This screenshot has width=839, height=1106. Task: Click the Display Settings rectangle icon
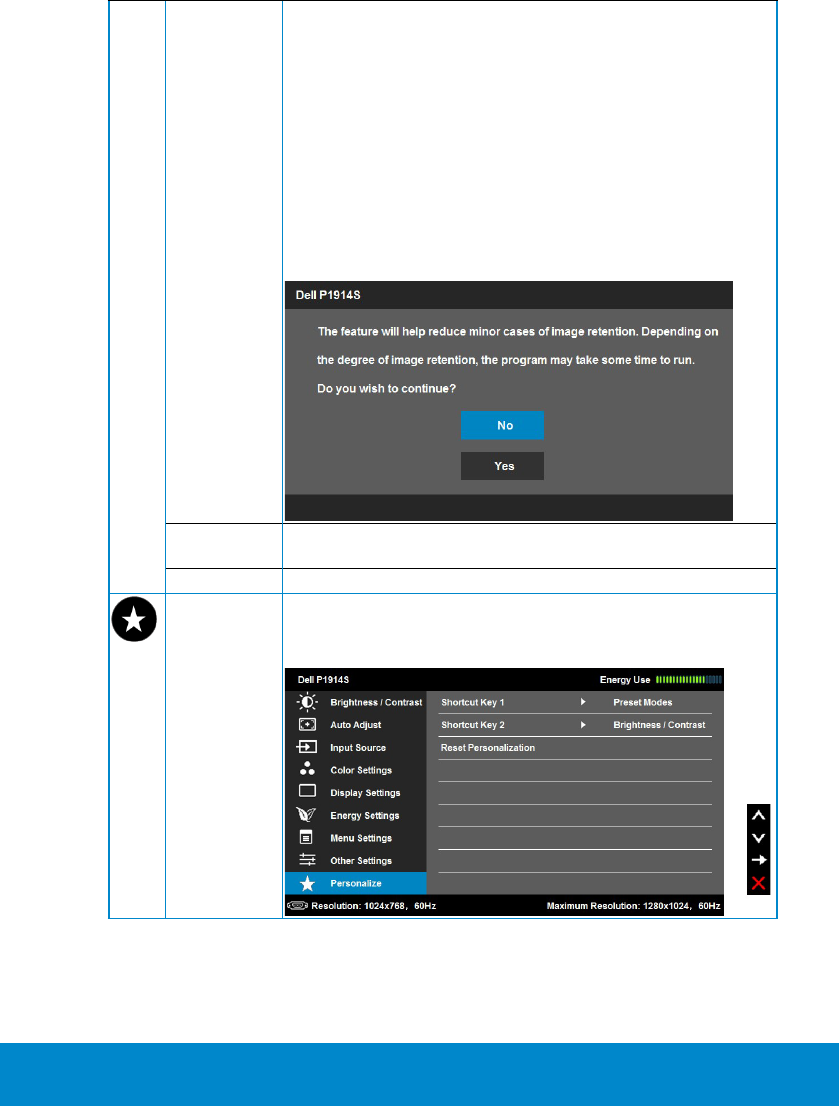pyautogui.click(x=307, y=791)
